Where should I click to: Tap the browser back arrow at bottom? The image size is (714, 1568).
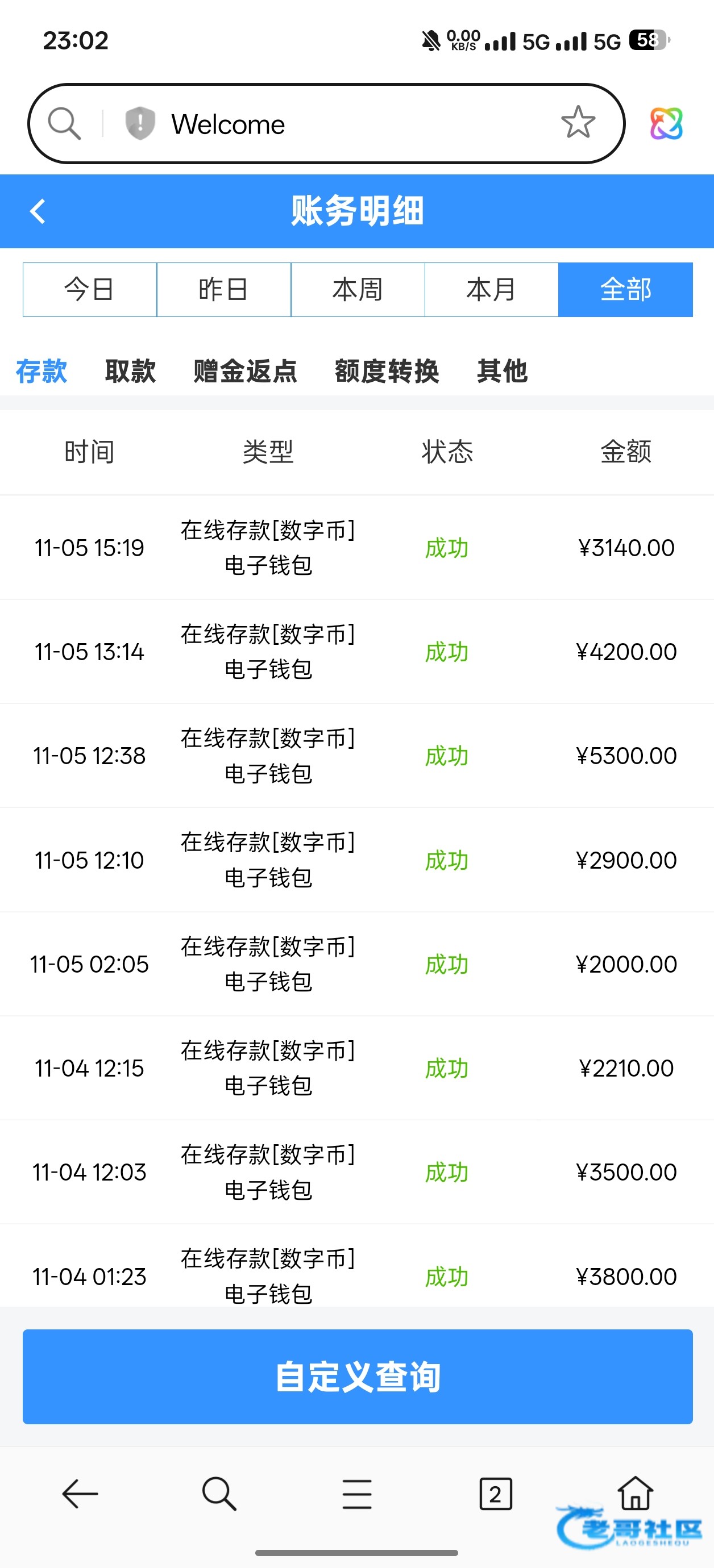(80, 1494)
